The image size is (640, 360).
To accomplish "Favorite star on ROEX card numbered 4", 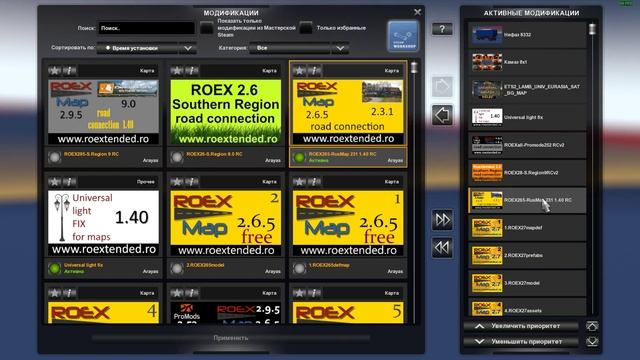I will tap(54, 293).
